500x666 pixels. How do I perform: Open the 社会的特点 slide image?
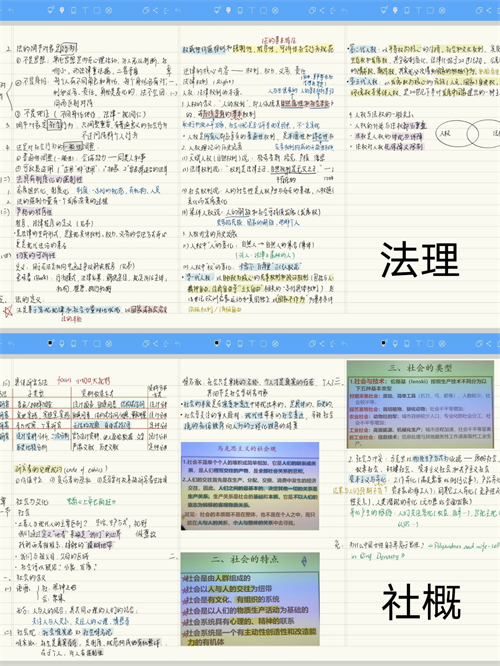(250, 599)
